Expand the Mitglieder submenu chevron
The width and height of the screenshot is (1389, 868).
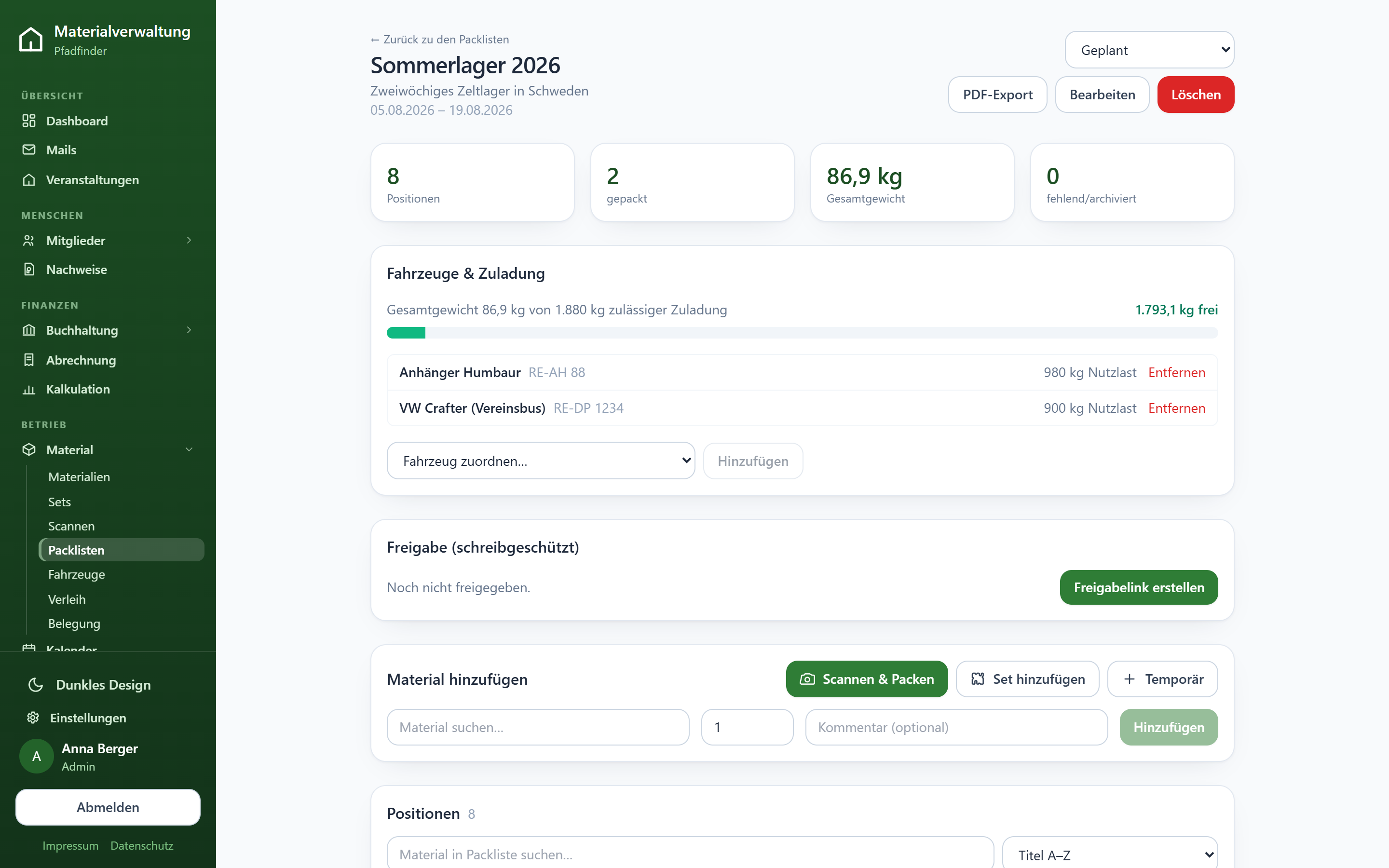[189, 241]
